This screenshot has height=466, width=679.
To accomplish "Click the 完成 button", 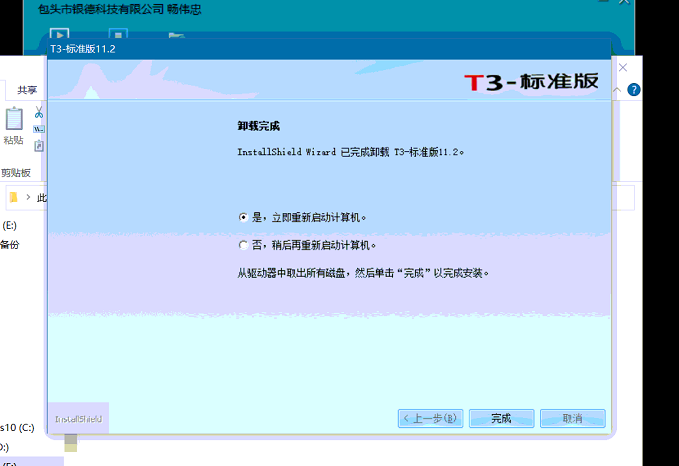I will pos(501,418).
